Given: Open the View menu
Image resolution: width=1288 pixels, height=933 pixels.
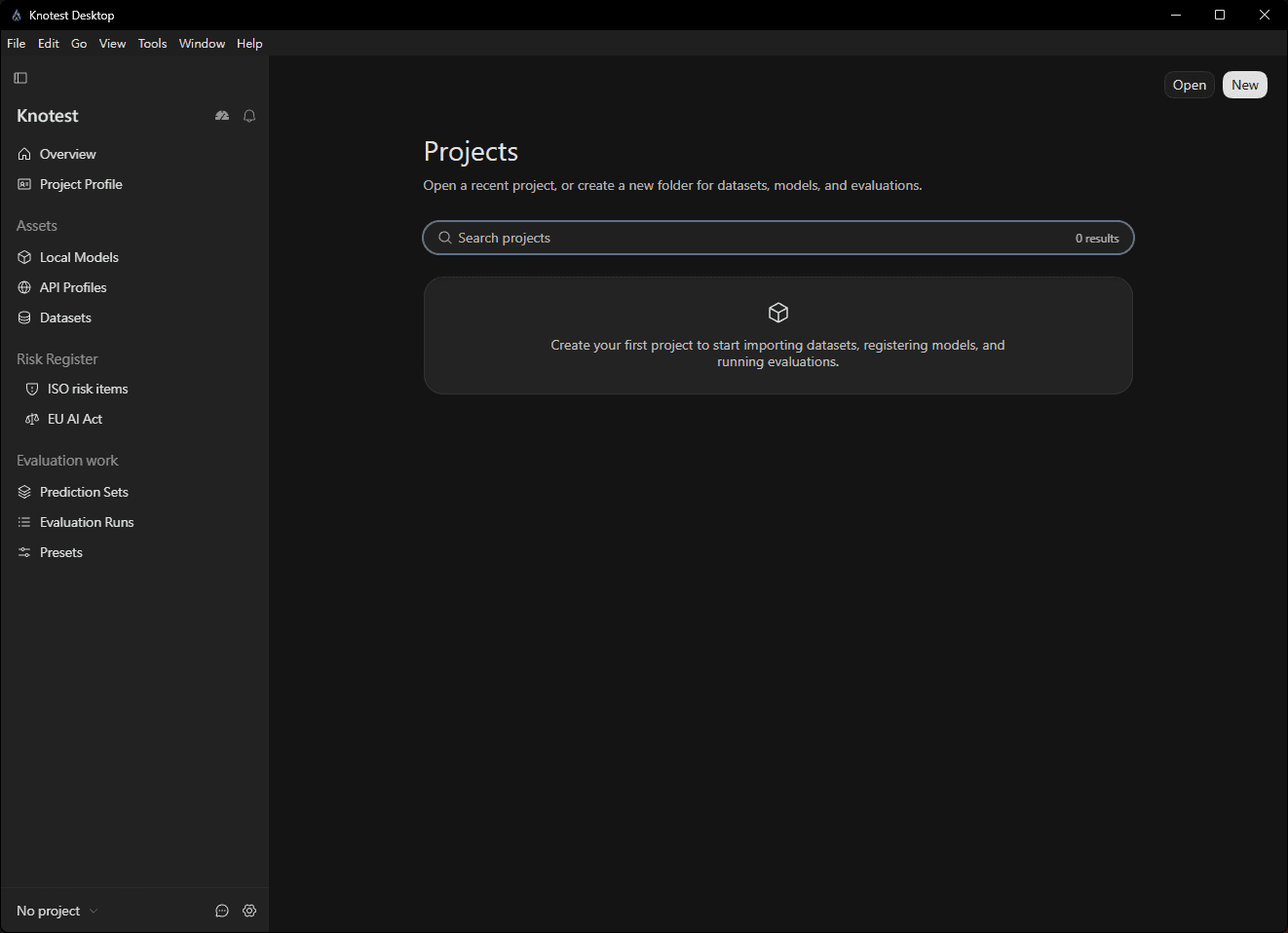Looking at the screenshot, I should pyautogui.click(x=112, y=44).
